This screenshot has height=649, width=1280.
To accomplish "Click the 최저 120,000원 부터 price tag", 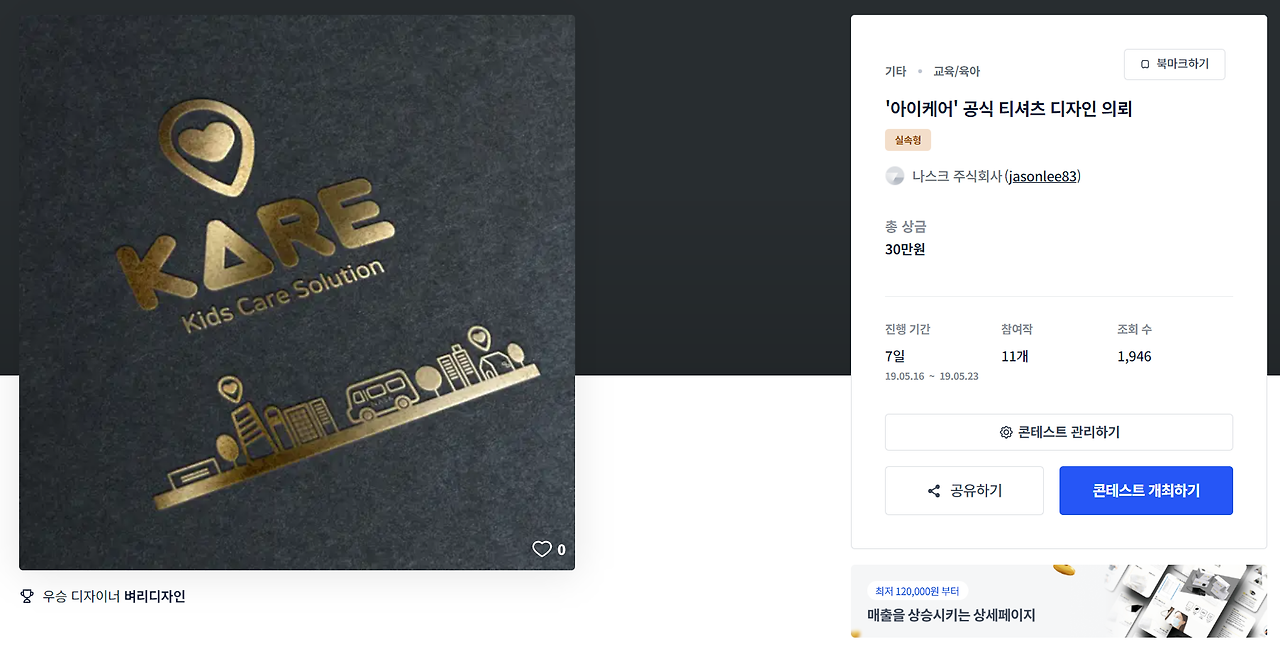I will click(917, 590).
